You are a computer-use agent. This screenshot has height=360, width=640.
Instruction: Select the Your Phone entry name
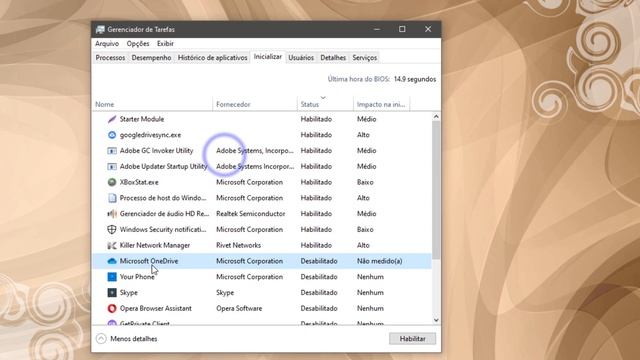click(x=137, y=277)
